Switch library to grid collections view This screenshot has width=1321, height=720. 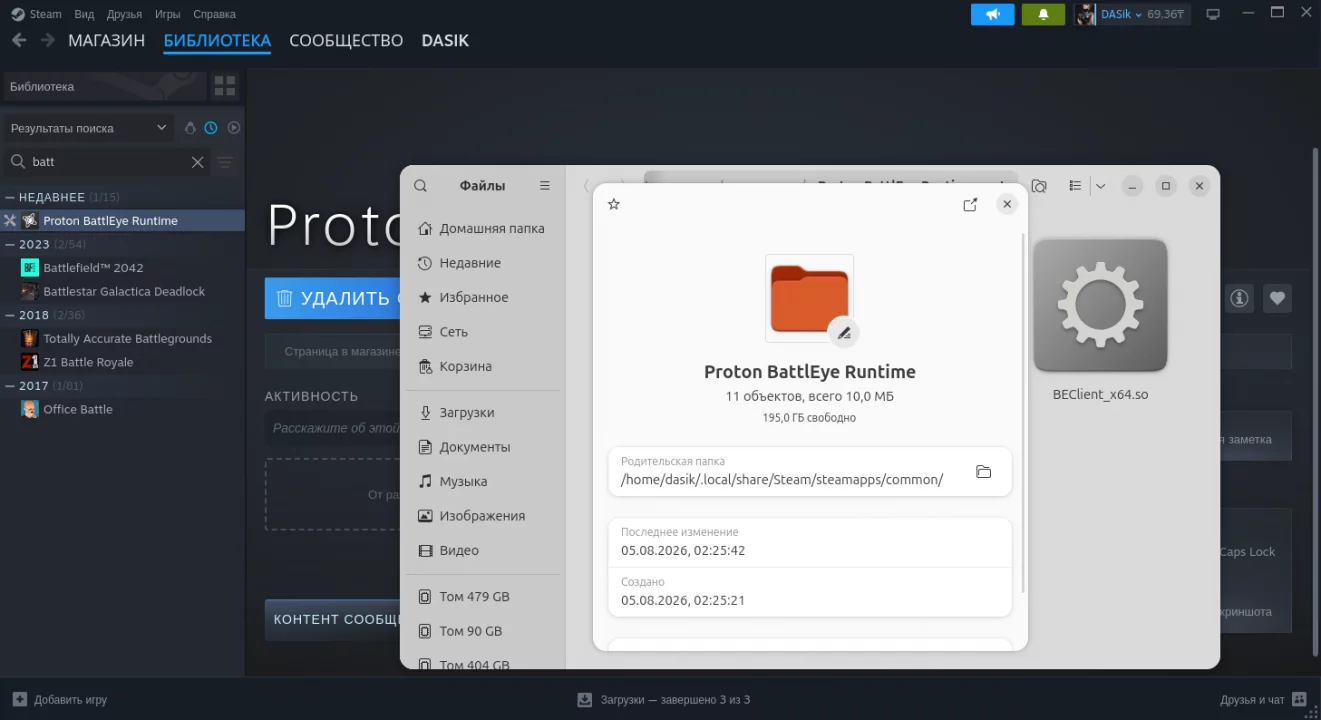pos(225,86)
